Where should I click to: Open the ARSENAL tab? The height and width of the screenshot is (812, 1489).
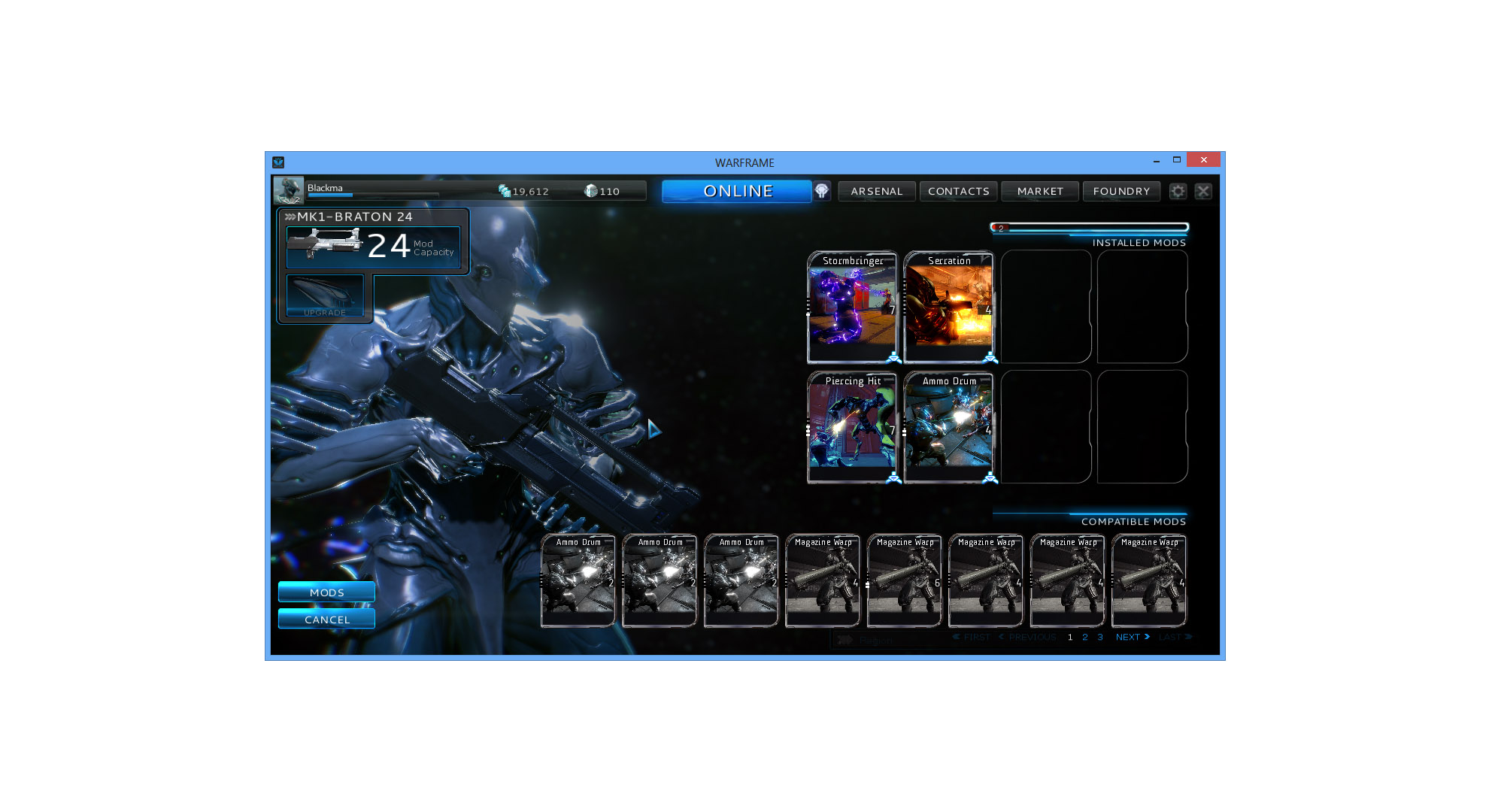(876, 191)
